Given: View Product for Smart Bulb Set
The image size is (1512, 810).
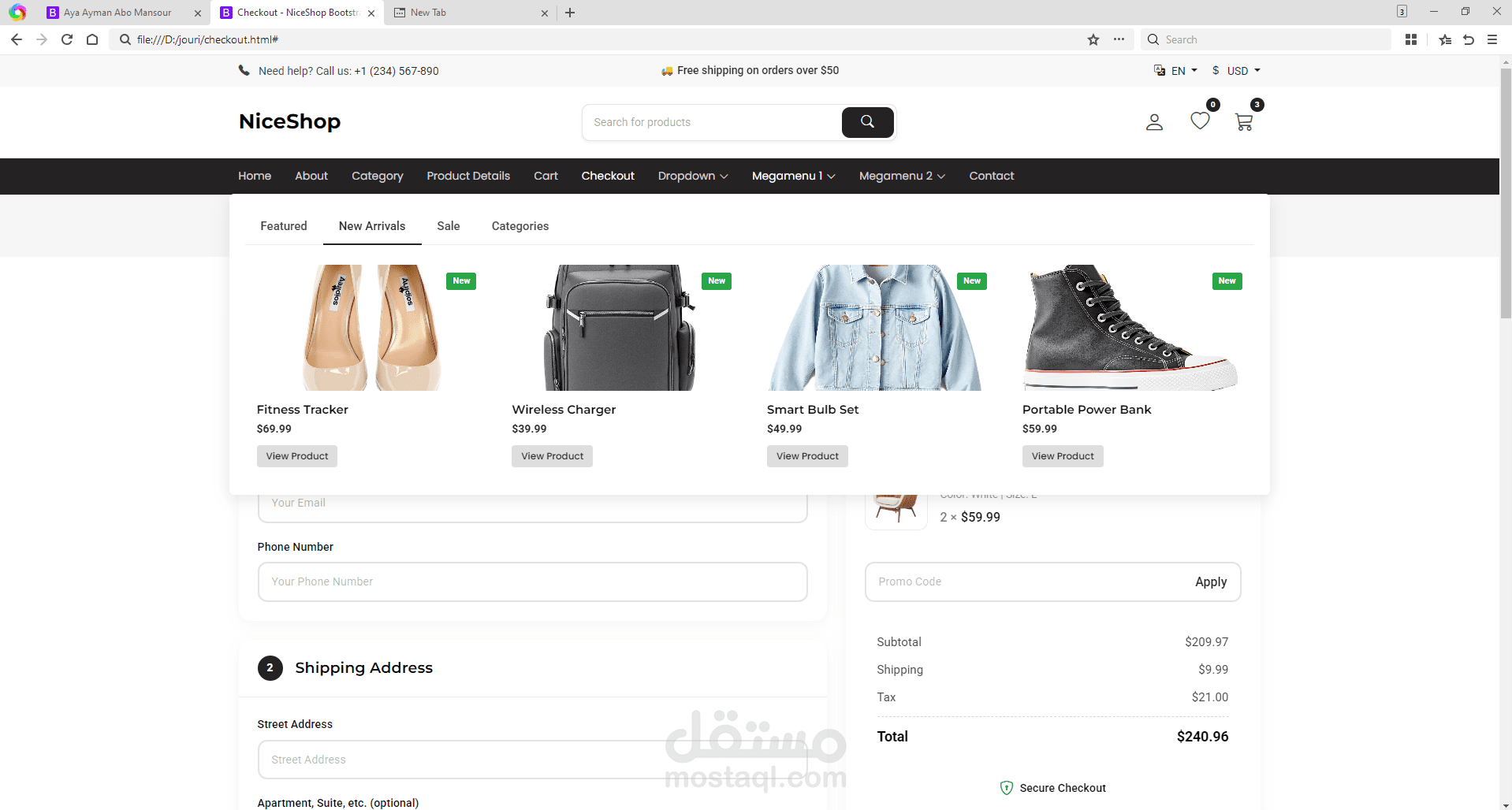Looking at the screenshot, I should [807, 456].
